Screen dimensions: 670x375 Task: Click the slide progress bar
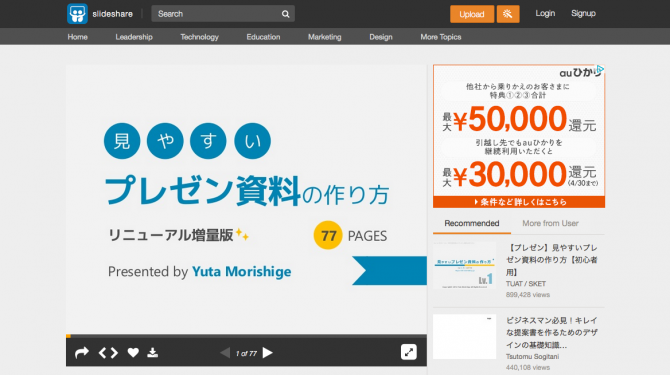pos(246,336)
